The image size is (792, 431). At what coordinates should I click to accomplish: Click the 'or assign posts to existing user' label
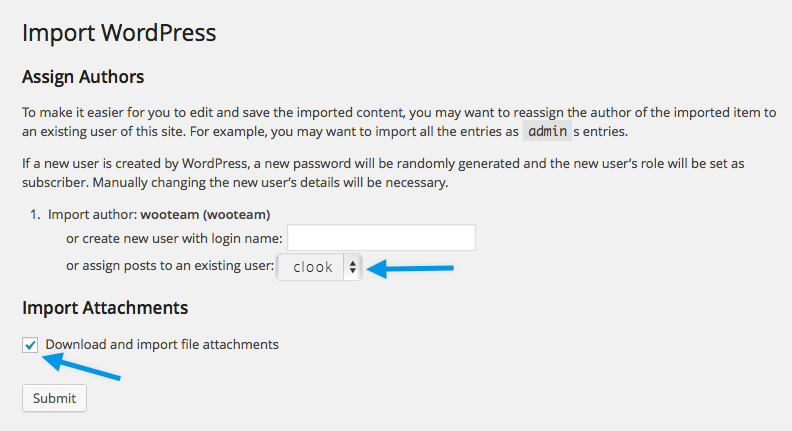click(169, 266)
